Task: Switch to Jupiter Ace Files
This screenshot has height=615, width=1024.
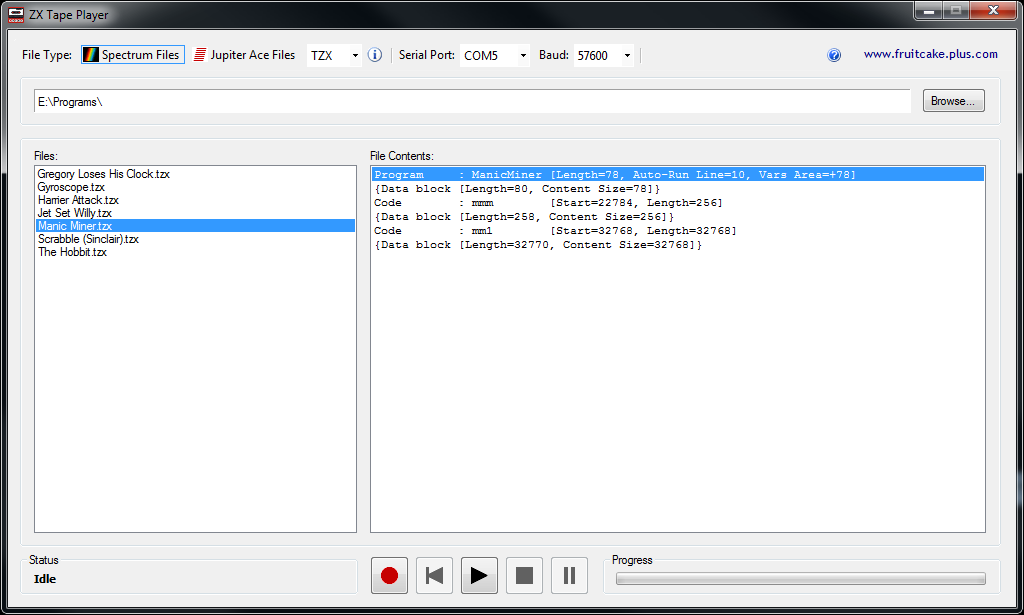Action: point(245,55)
